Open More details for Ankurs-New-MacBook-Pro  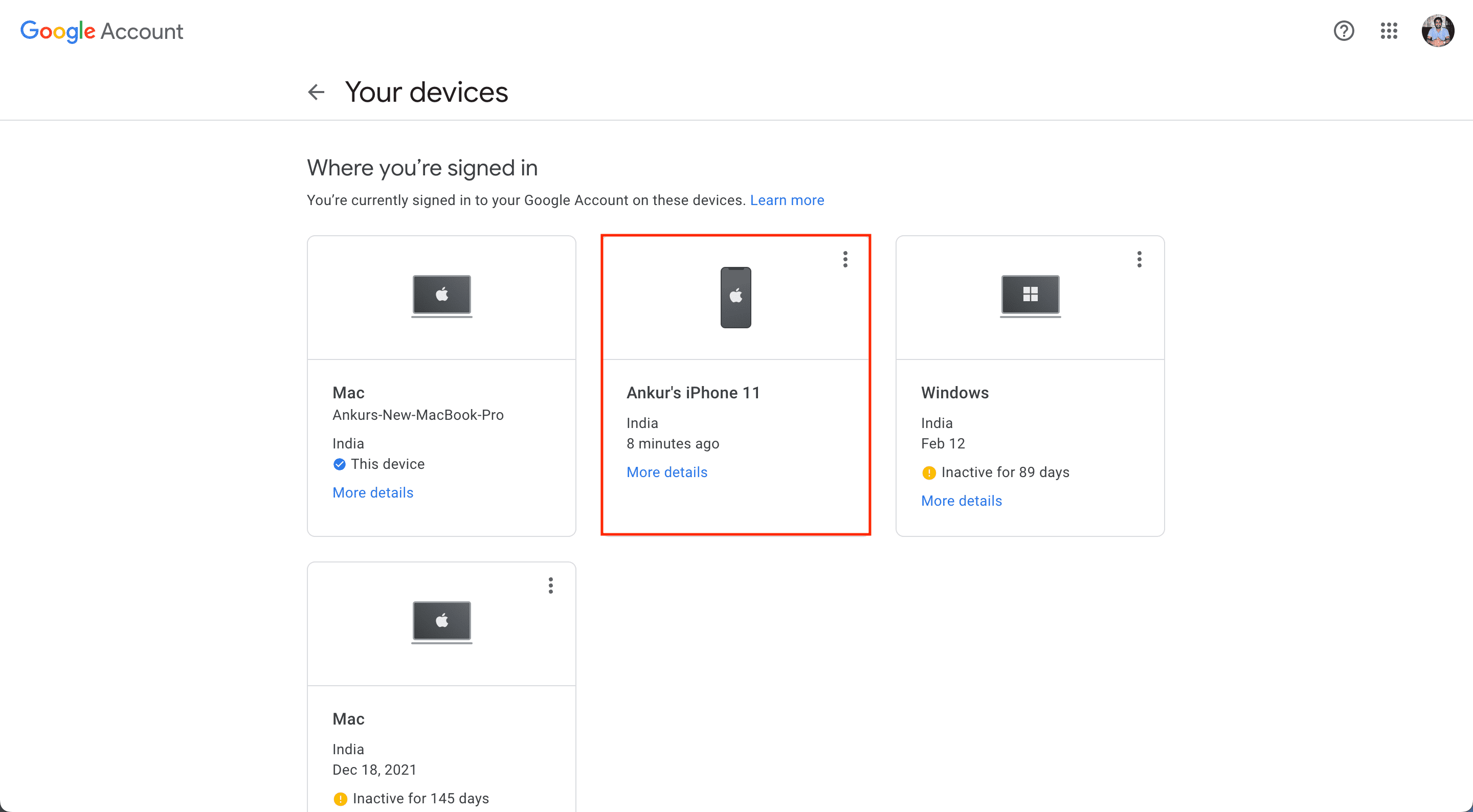pos(373,492)
